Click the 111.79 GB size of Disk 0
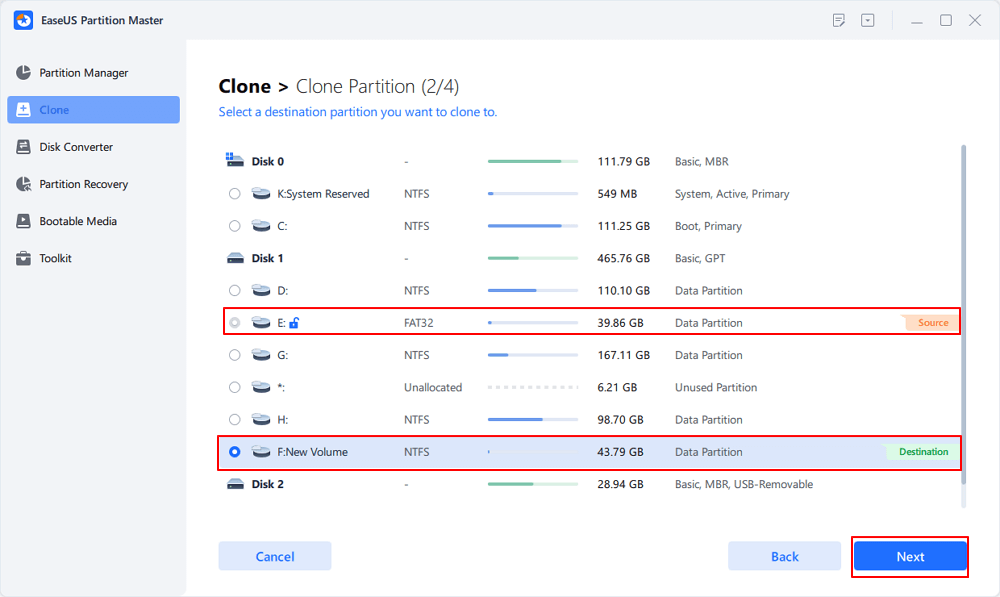This screenshot has height=597, width=1000. (624, 161)
